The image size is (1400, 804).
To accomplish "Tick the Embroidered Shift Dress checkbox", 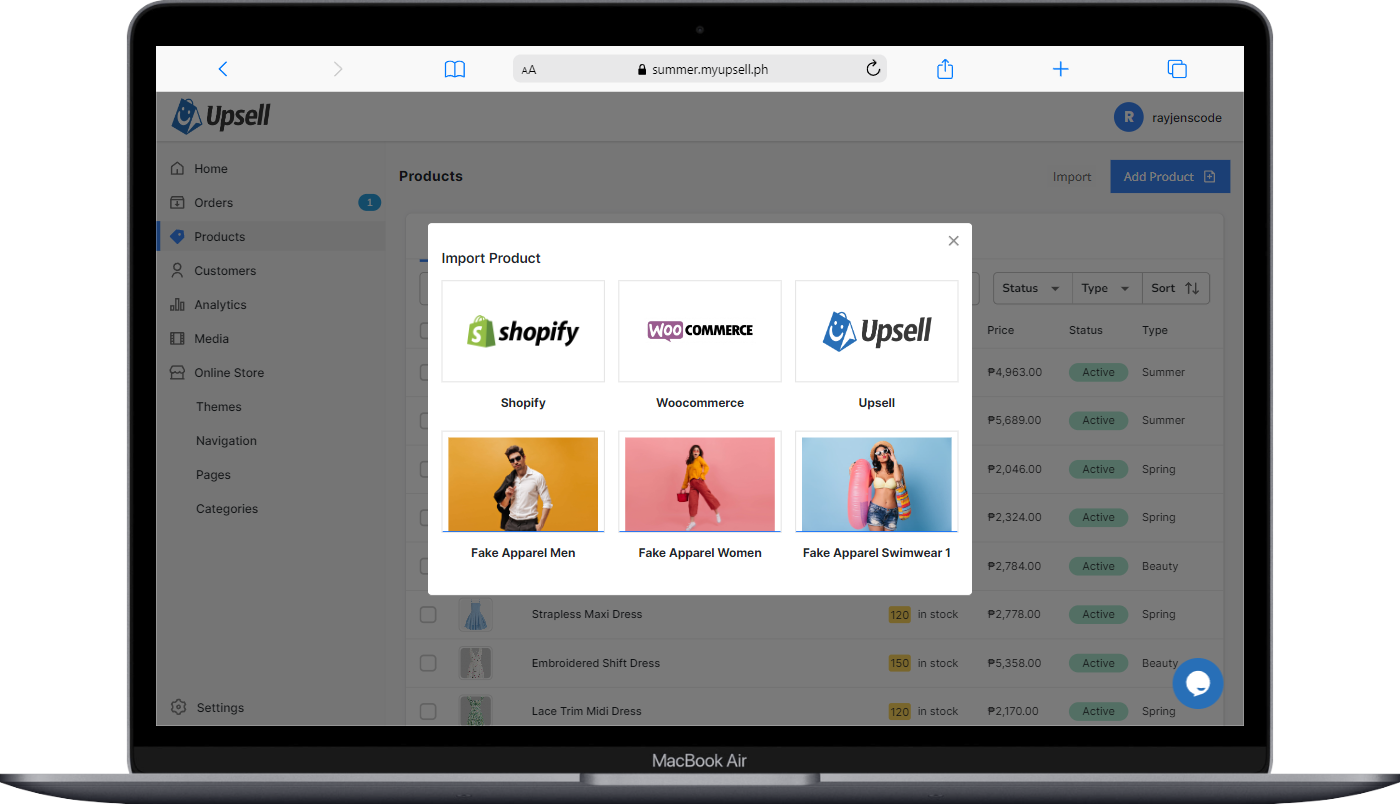I will 428,663.
